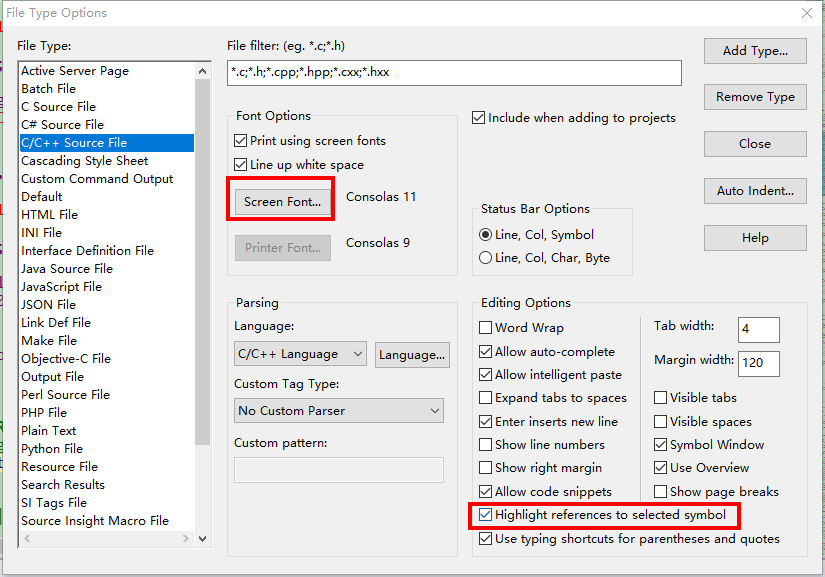Viewport: 825px width, 577px height.
Task: Click the Language... button
Action: click(412, 355)
